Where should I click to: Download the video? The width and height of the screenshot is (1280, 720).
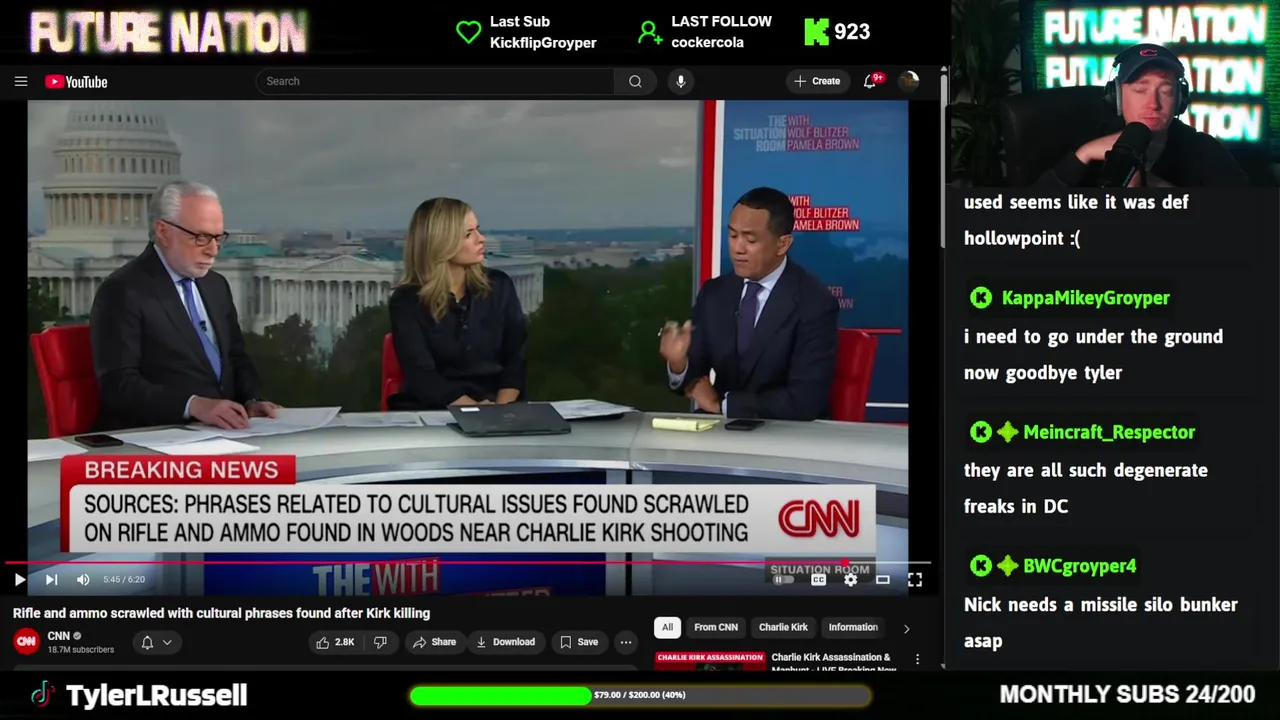click(505, 642)
